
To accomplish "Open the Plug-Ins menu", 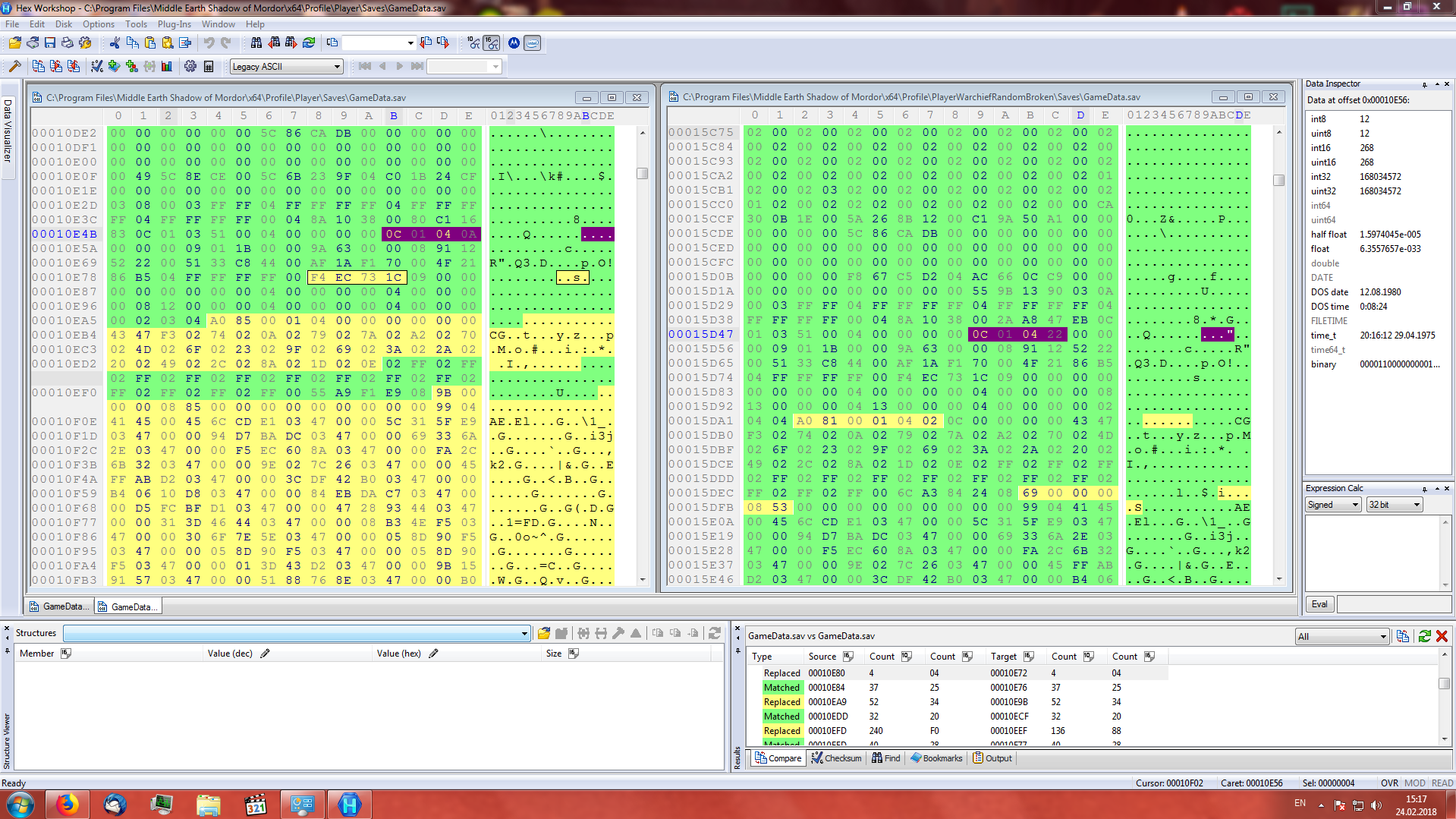I will (175, 24).
